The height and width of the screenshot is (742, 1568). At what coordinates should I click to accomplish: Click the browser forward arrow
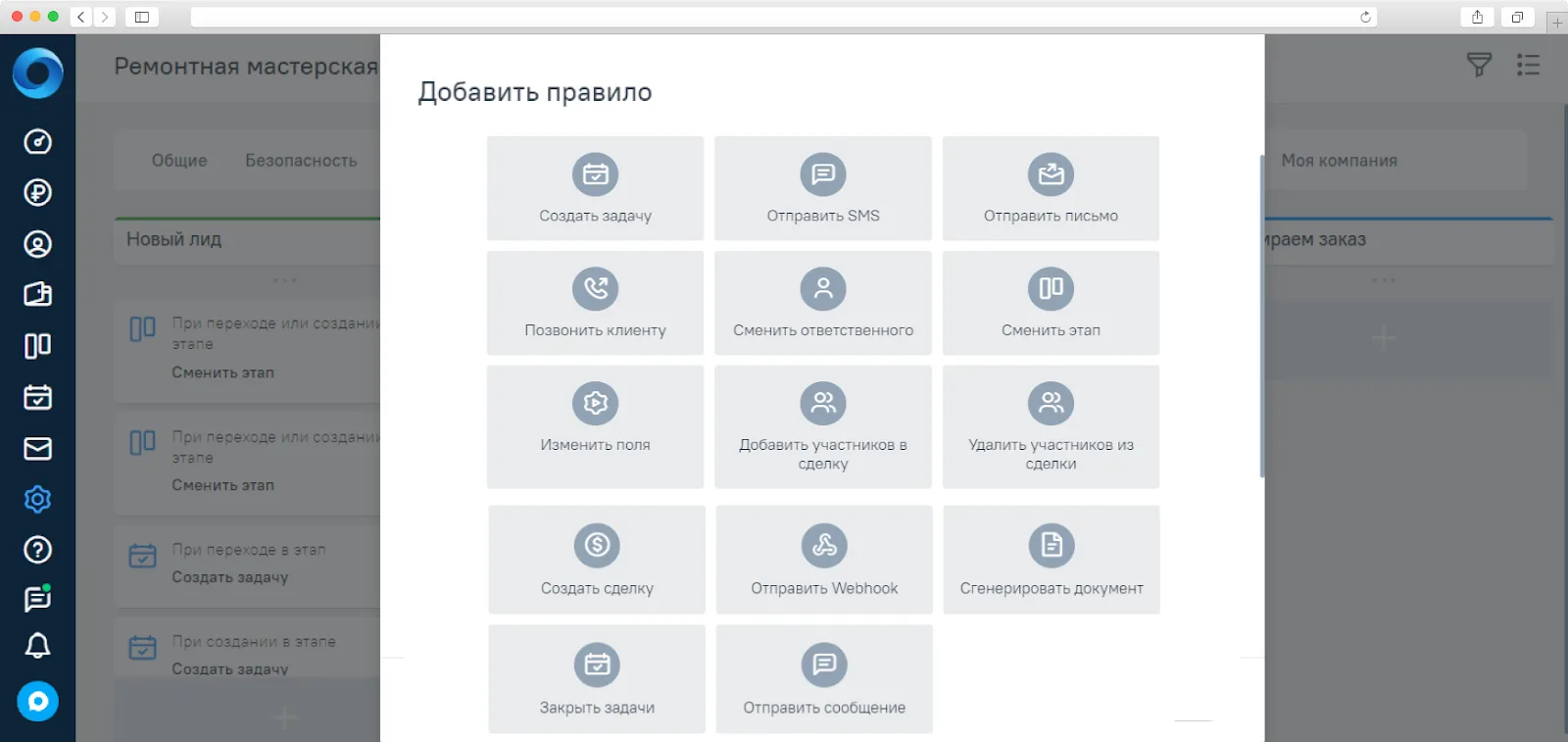pyautogui.click(x=104, y=17)
